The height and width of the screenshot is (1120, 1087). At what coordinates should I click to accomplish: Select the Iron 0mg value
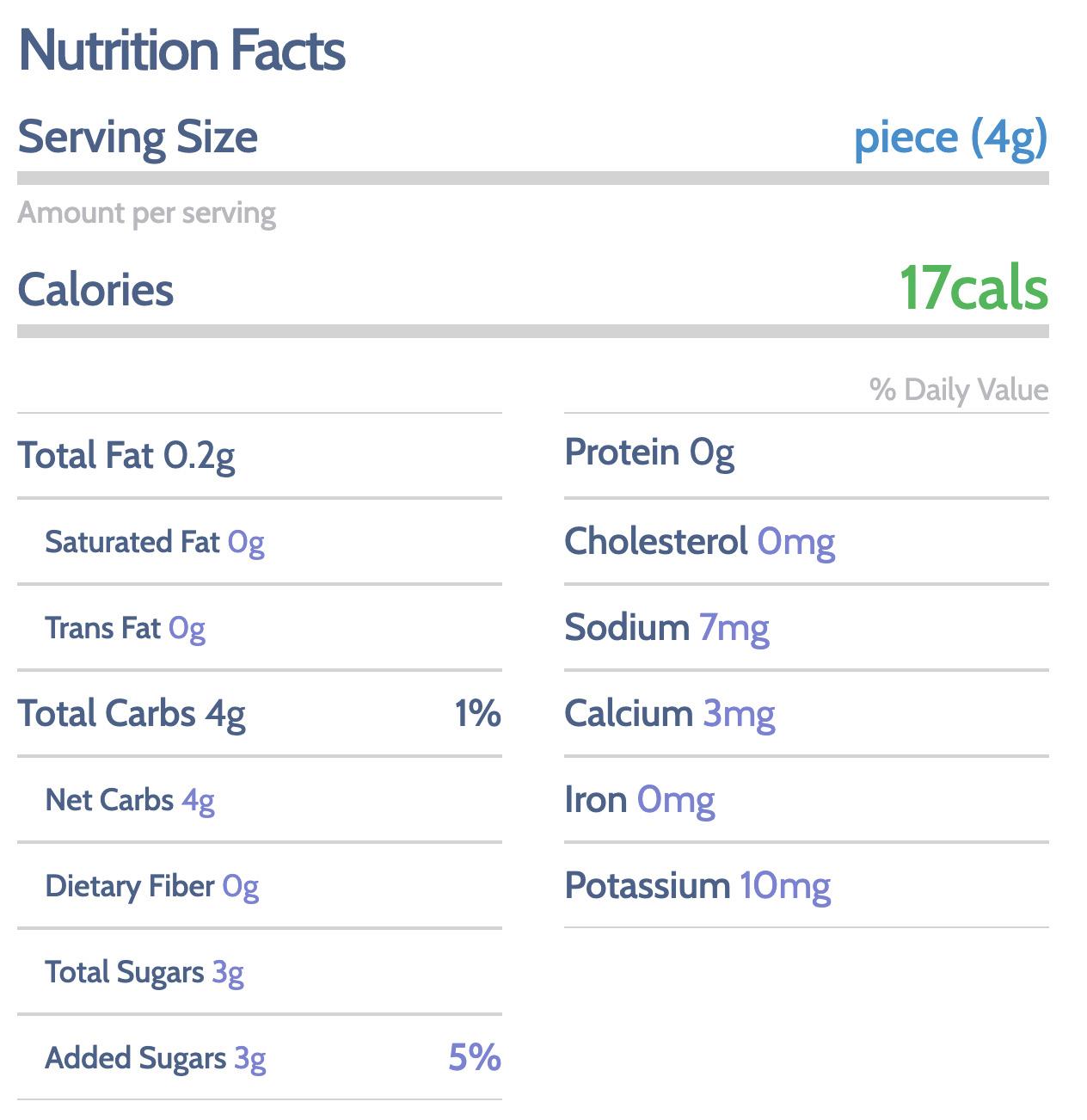(x=675, y=801)
